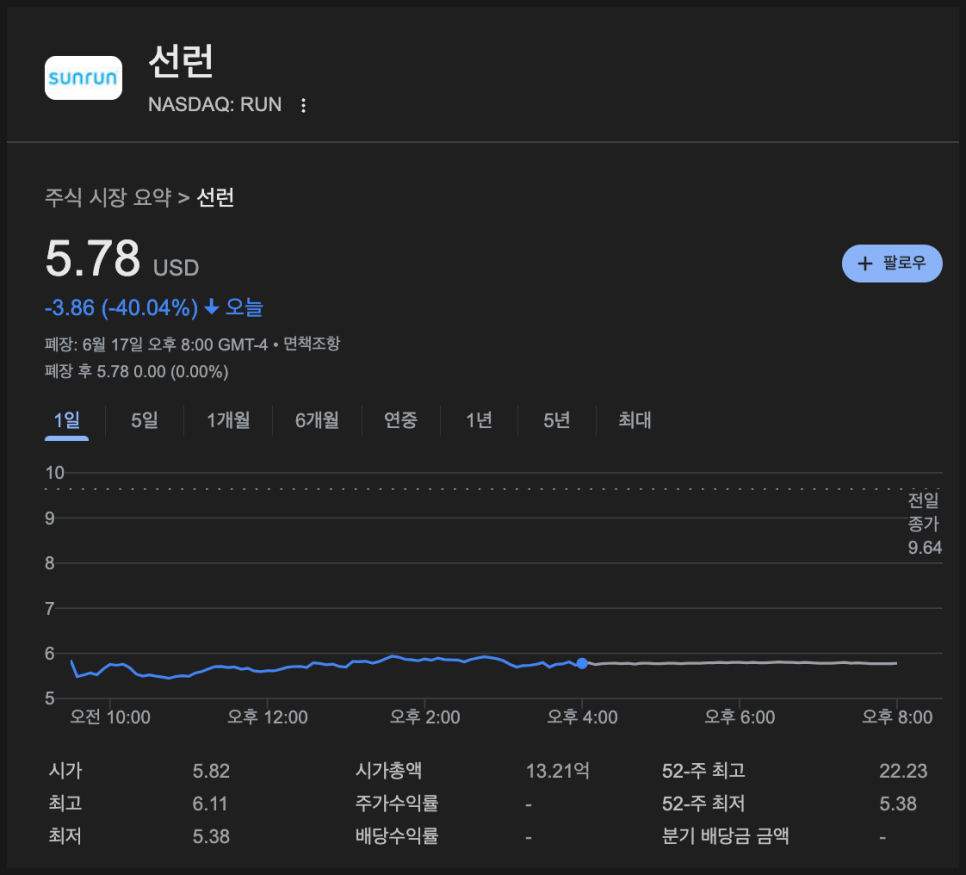Click the 분기 배당금 금액 label
Image resolution: width=966 pixels, height=875 pixels.
click(x=725, y=836)
